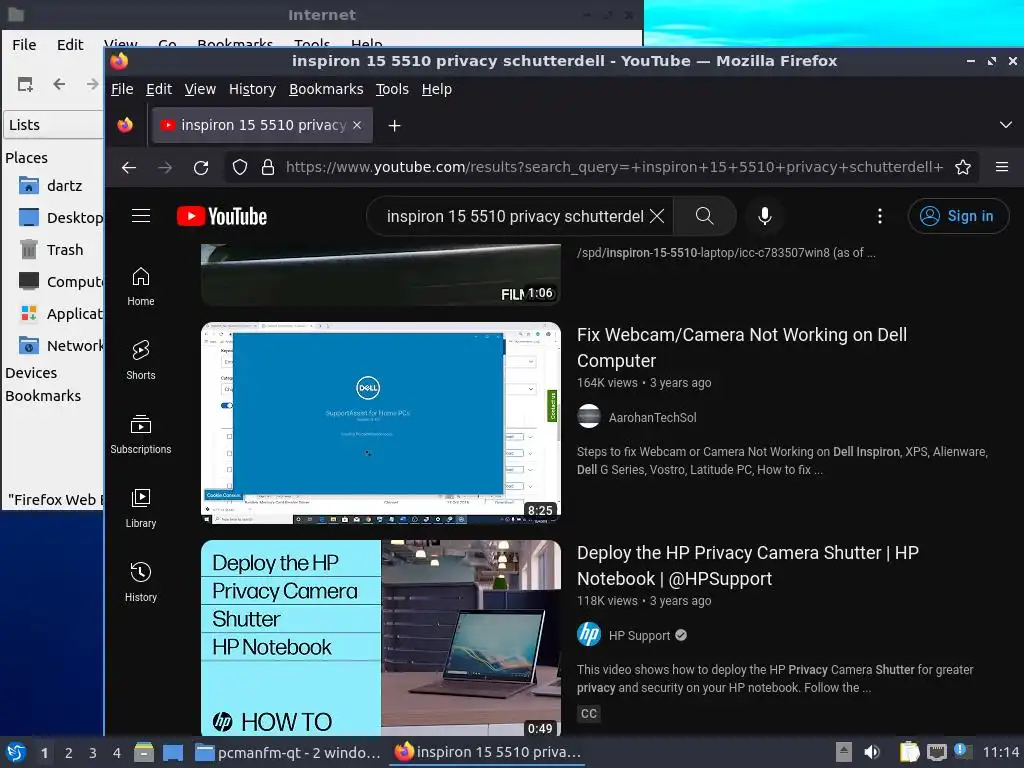The width and height of the screenshot is (1024, 768).
Task: Open Firefox Edit menu
Action: (x=159, y=89)
